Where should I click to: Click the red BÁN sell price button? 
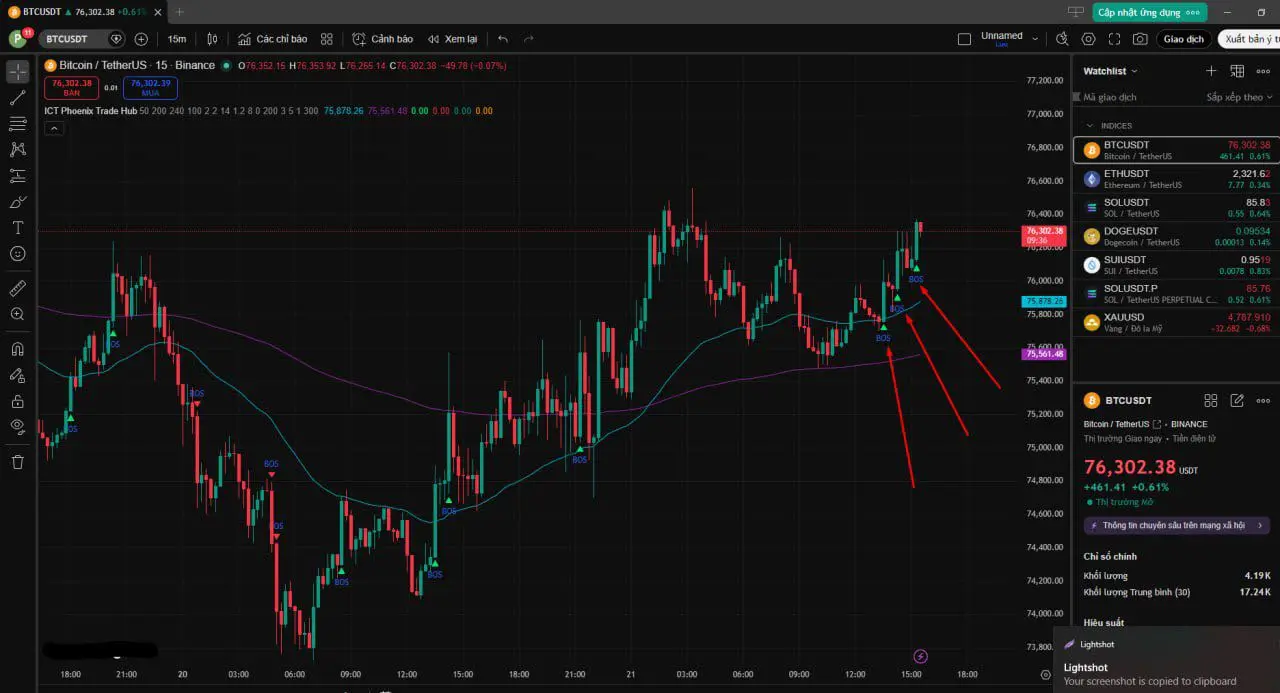pyautogui.click(x=72, y=88)
